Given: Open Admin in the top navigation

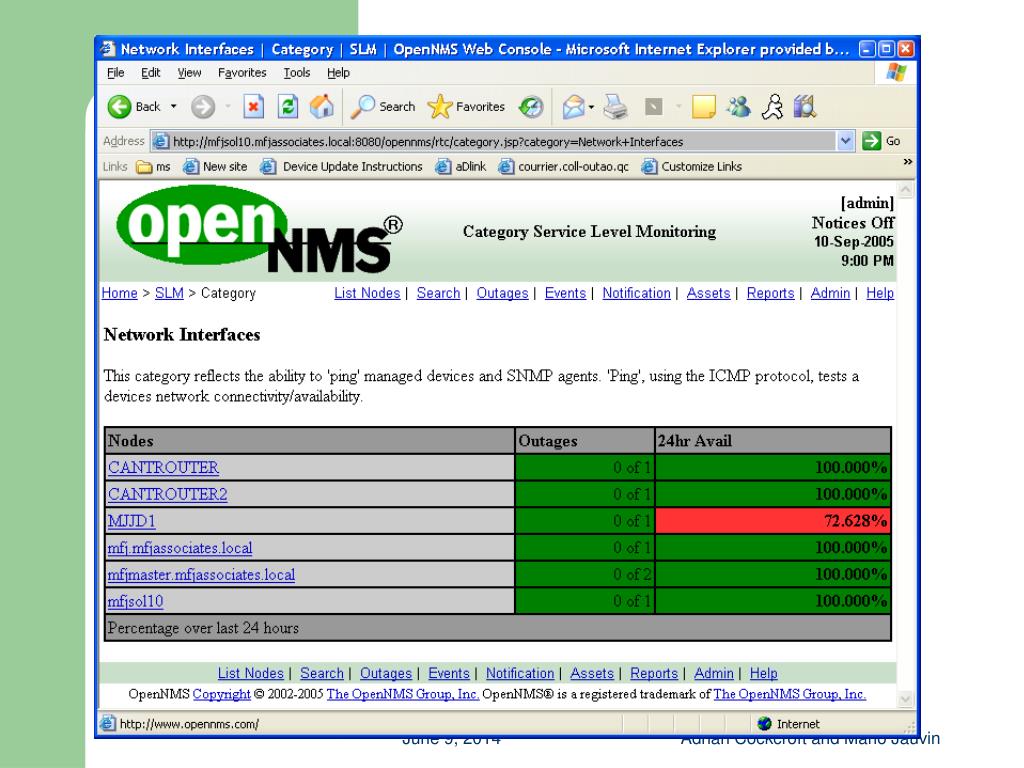Looking at the screenshot, I should click(x=830, y=293).
